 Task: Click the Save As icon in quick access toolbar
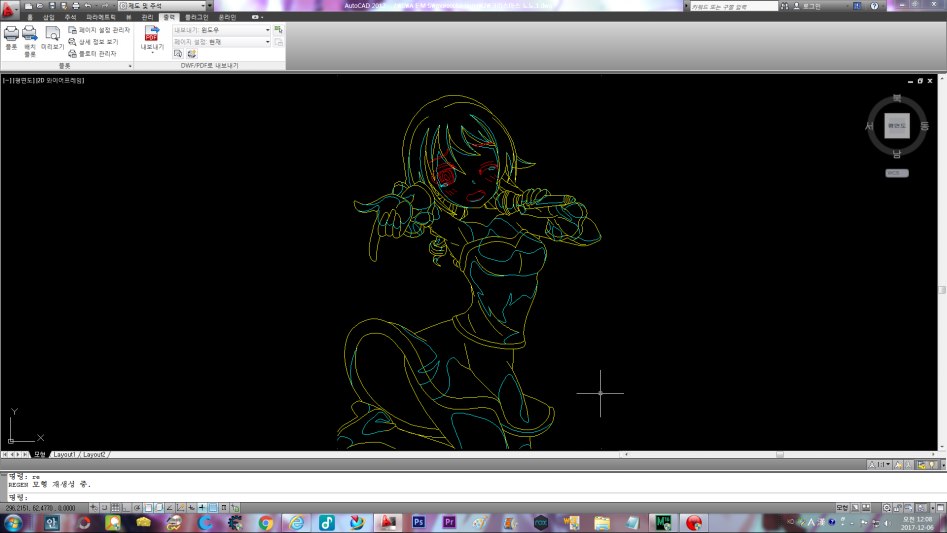pos(64,5)
